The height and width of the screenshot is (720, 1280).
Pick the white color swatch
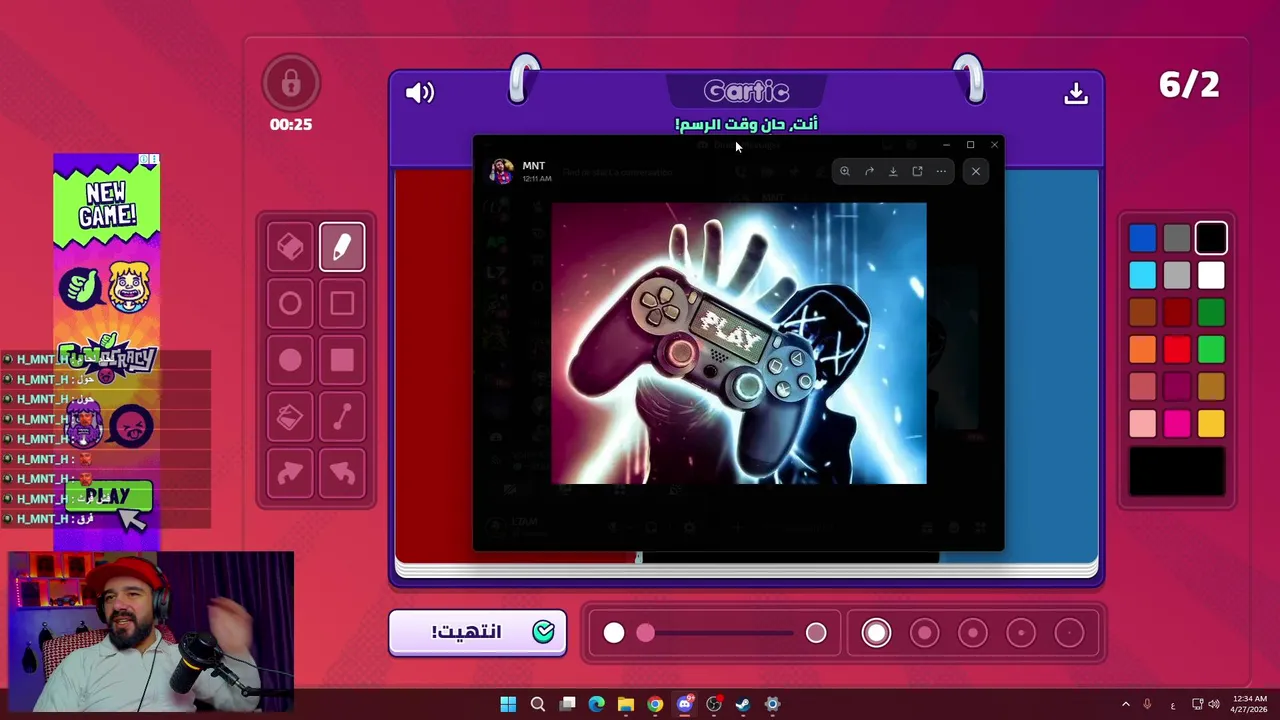click(x=1211, y=275)
